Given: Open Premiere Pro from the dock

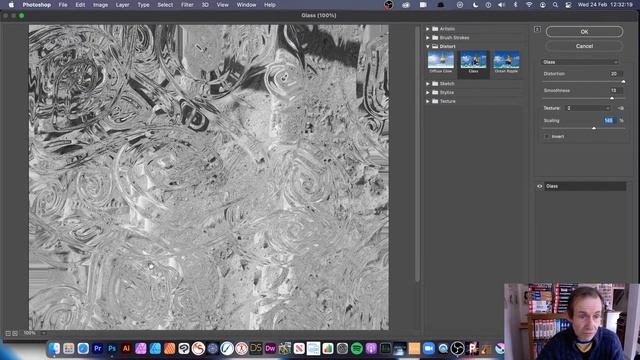Looking at the screenshot, I should coord(98,349).
